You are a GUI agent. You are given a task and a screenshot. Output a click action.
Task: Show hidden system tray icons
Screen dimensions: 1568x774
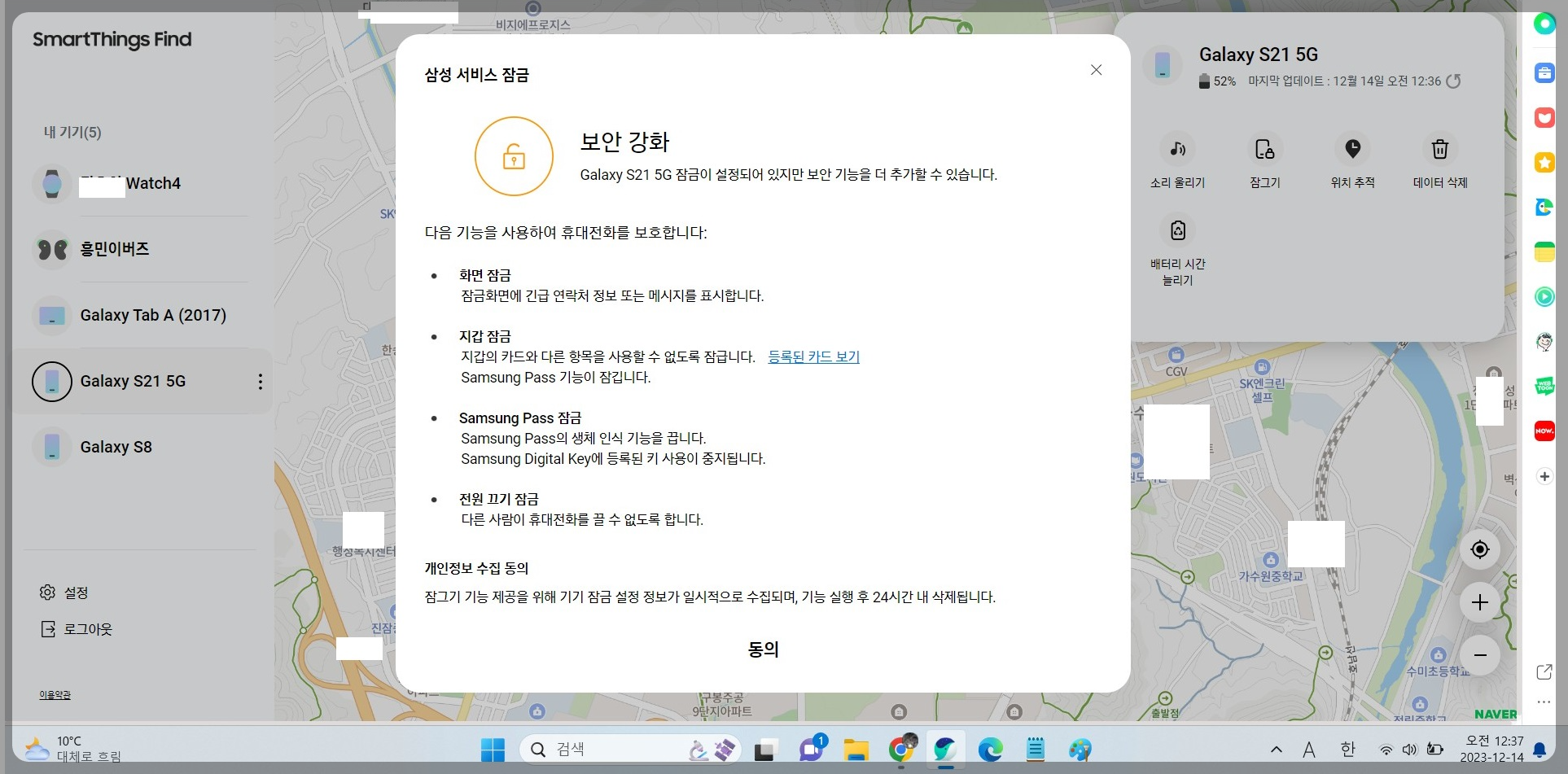click(x=1276, y=750)
